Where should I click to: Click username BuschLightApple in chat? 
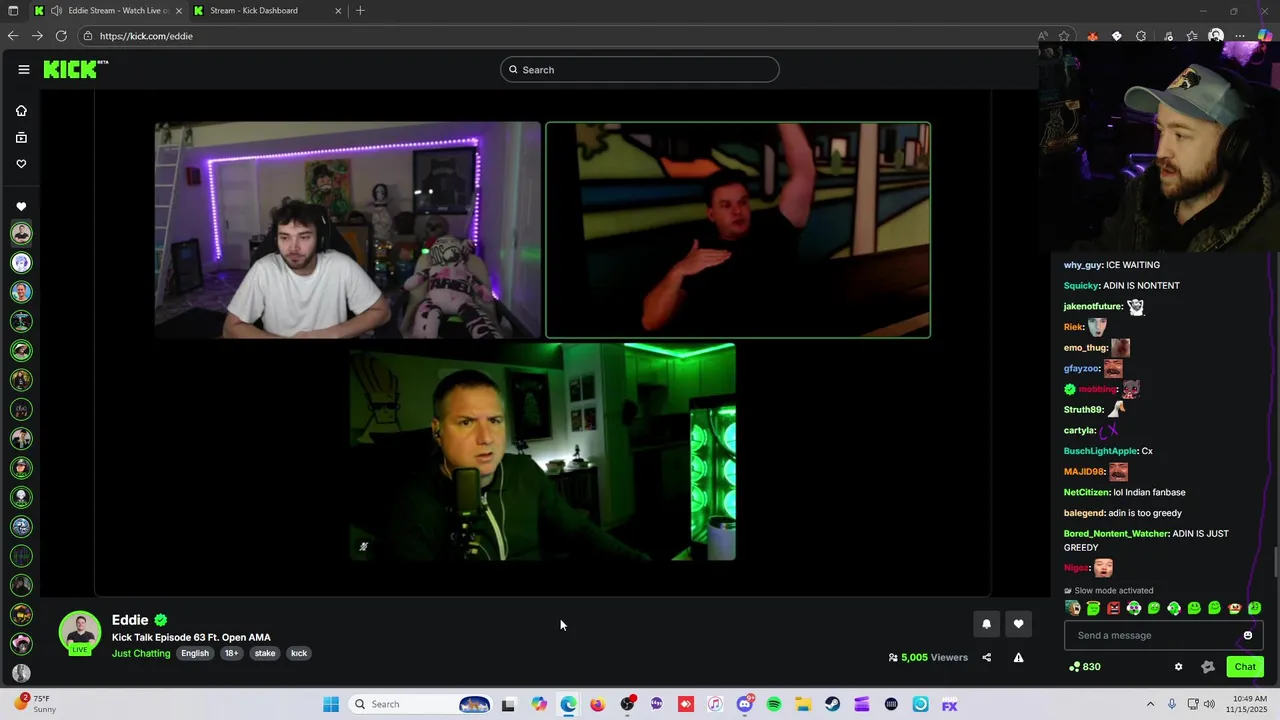pyautogui.click(x=1100, y=451)
